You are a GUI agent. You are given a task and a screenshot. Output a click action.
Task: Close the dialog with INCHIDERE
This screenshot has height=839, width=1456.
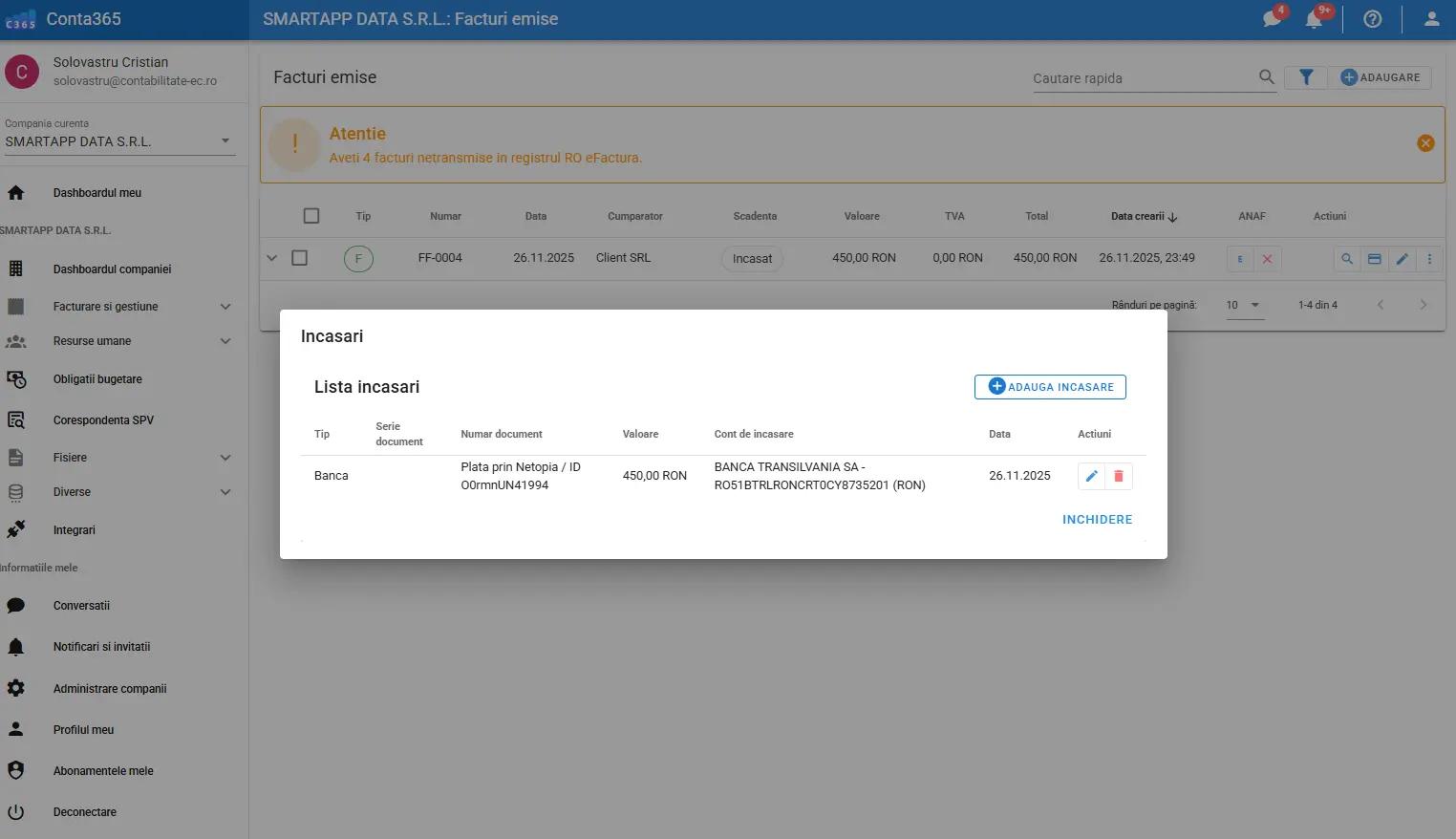coord(1097,520)
